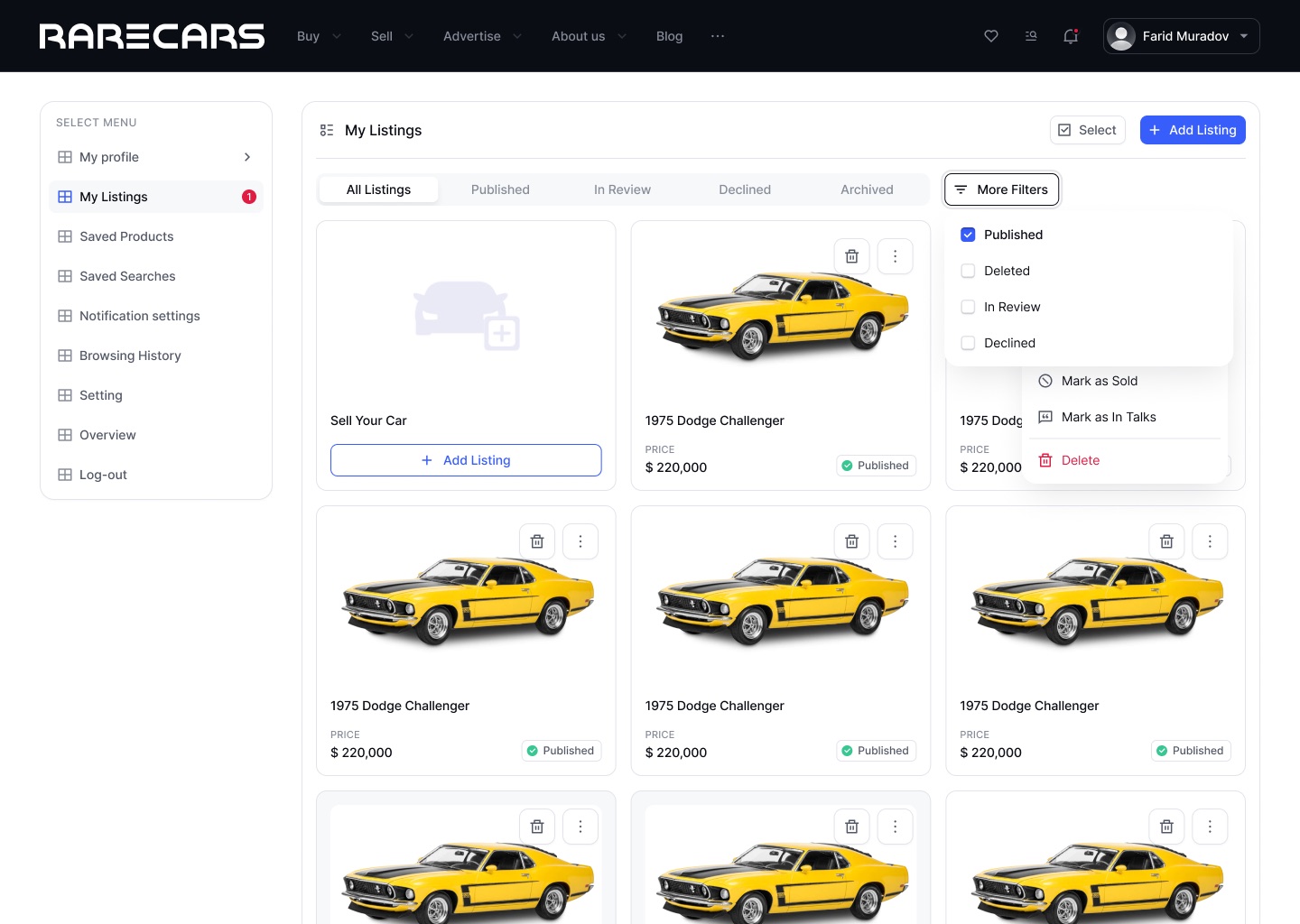
Task: Expand the Buy dropdown menu
Action: coord(319,36)
